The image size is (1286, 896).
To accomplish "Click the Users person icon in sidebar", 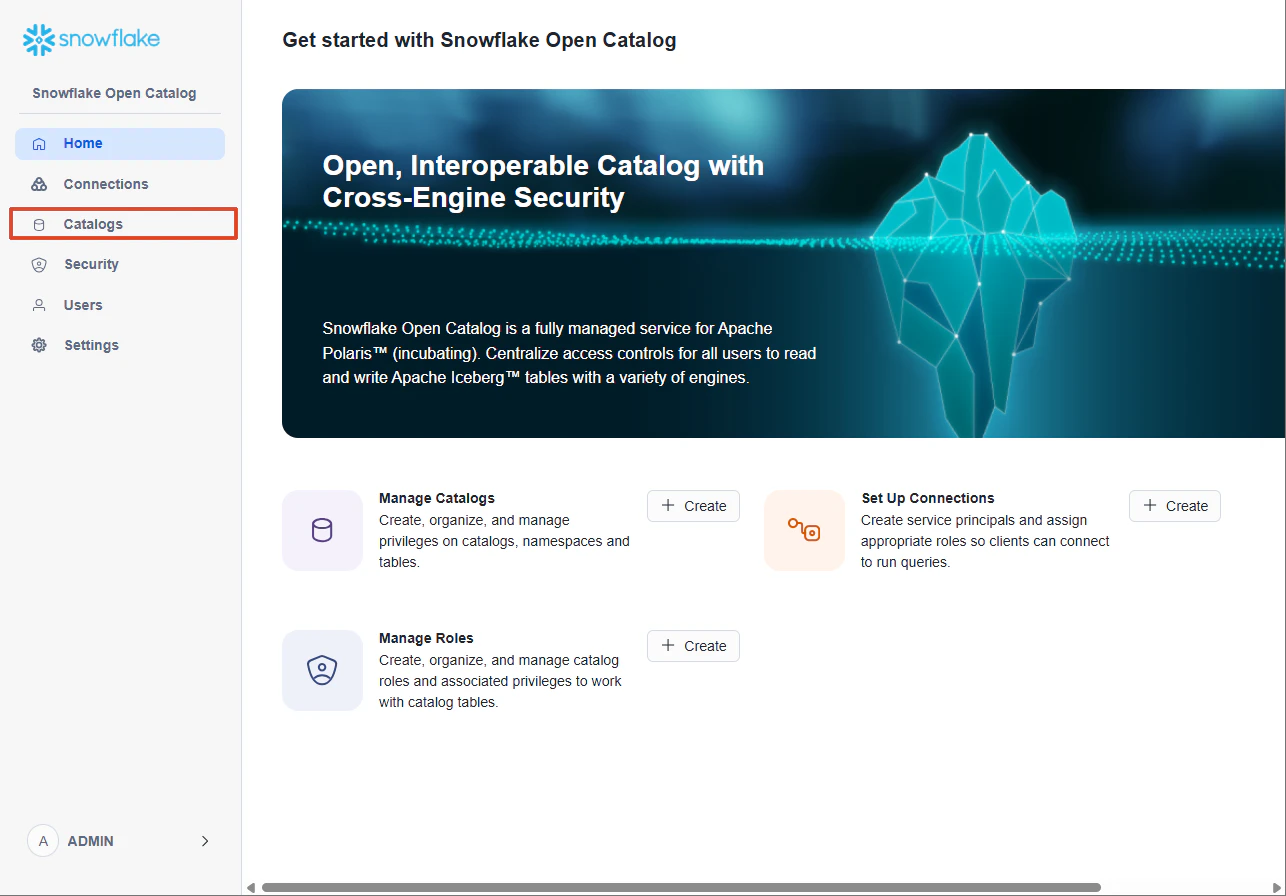I will (39, 305).
